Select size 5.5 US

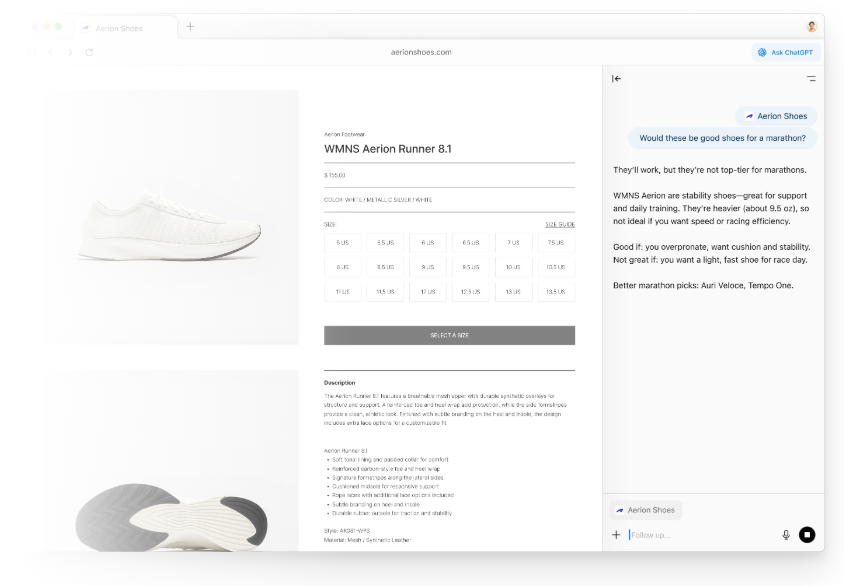coord(385,243)
